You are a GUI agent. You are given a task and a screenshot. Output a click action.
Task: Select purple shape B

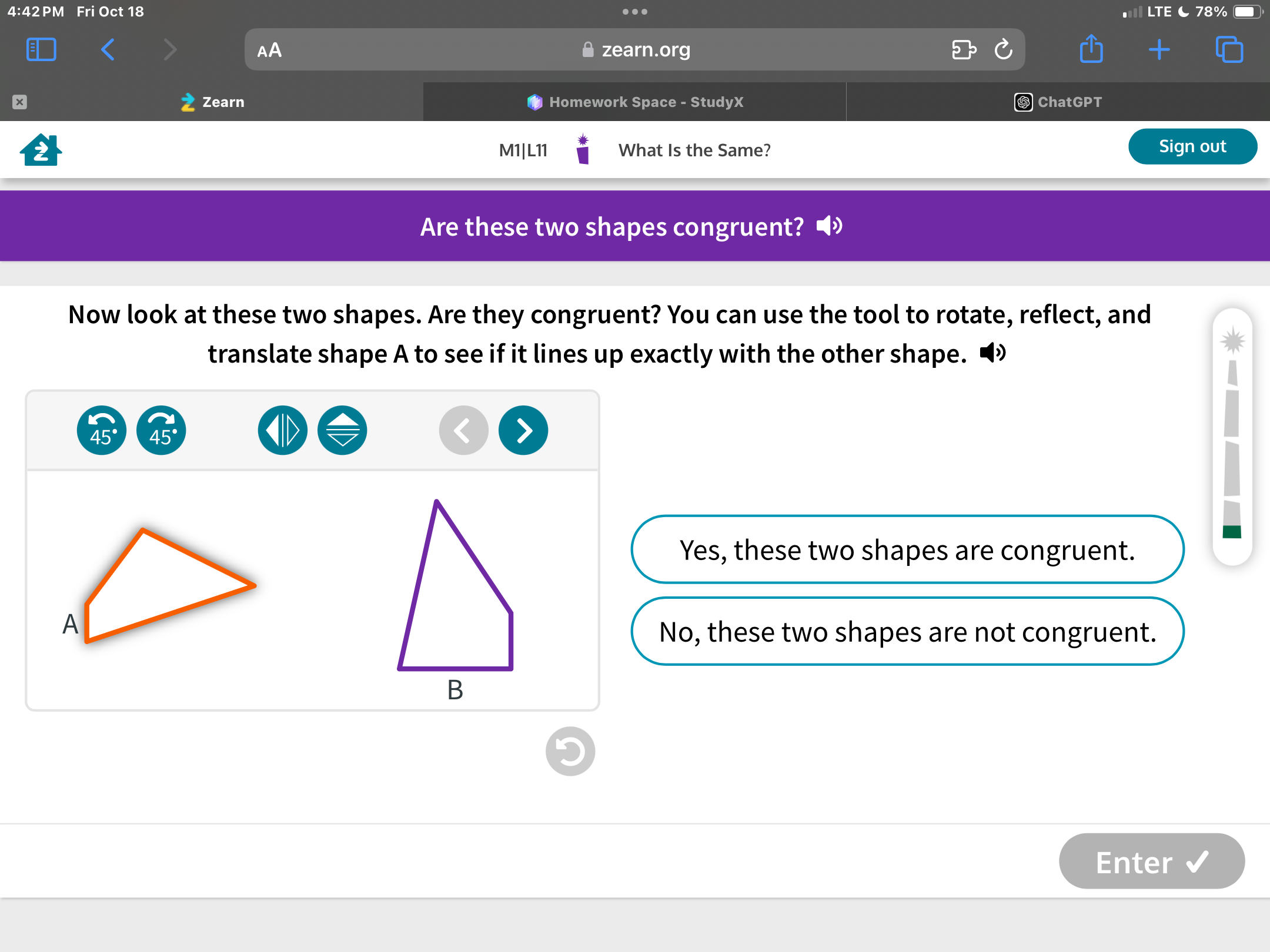coord(456,586)
